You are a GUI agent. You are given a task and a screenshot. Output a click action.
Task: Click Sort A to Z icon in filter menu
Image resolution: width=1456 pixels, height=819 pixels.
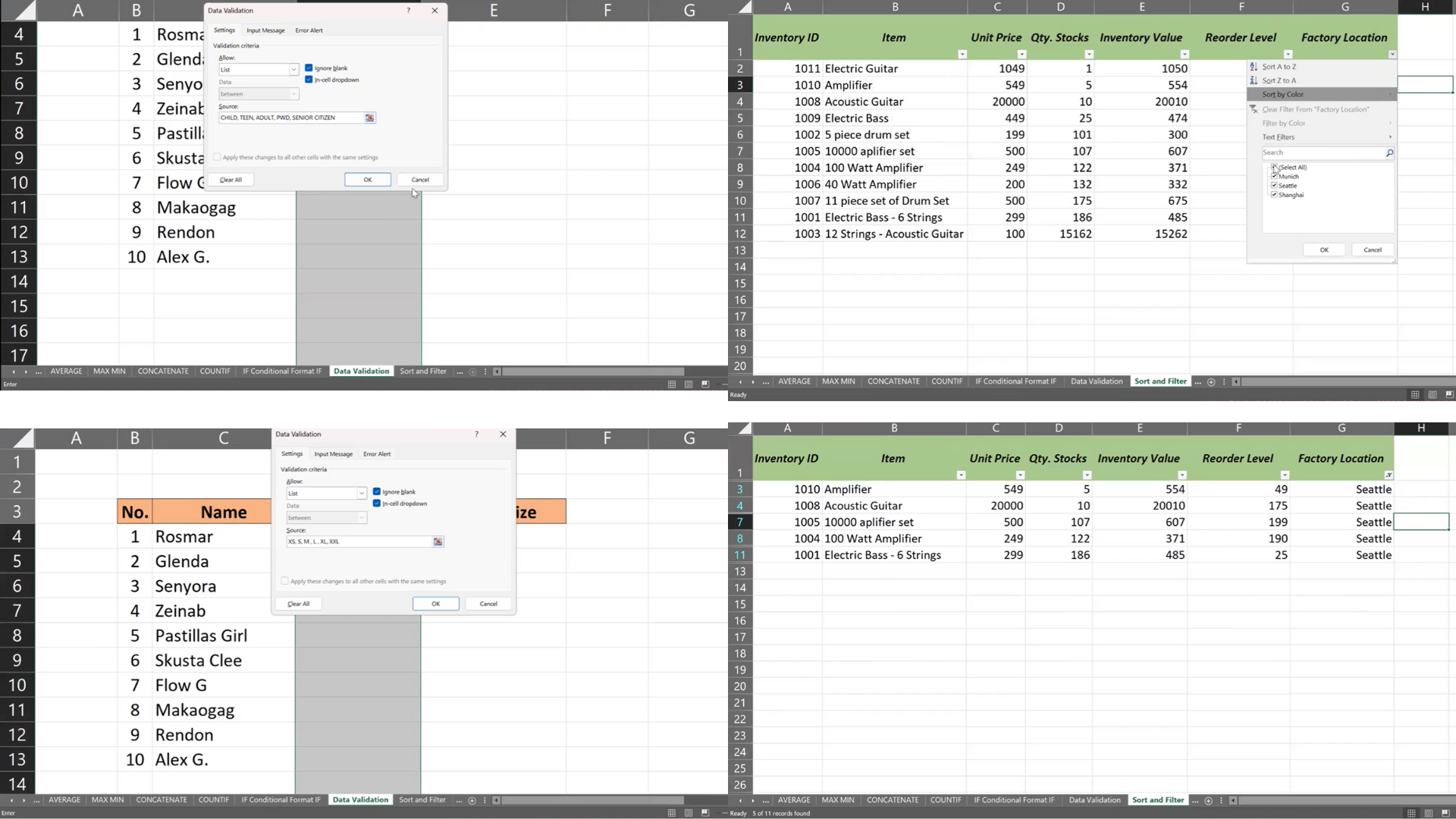click(1254, 67)
